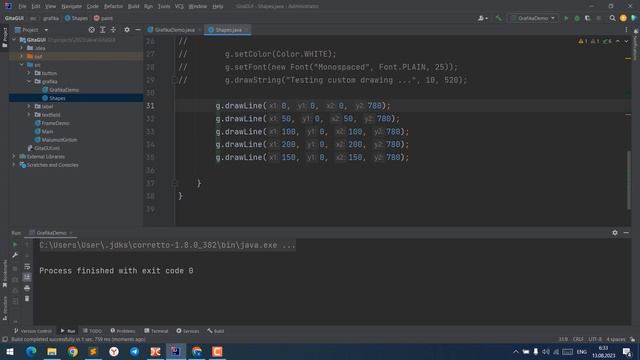Toggle soft-wrap in Run console
Viewport: 640px width, 360px height.
[x=27, y=267]
